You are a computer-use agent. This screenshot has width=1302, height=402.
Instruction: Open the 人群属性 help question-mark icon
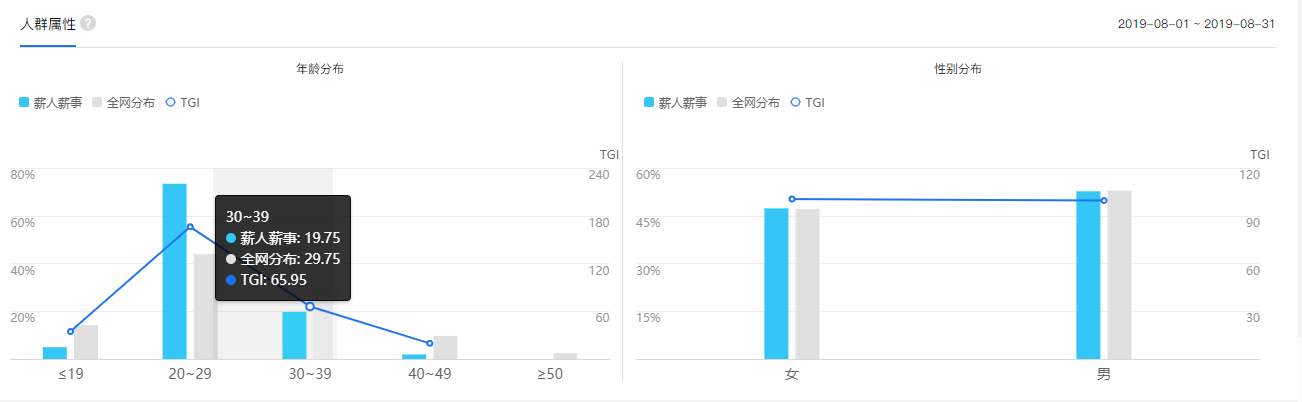(x=88, y=23)
